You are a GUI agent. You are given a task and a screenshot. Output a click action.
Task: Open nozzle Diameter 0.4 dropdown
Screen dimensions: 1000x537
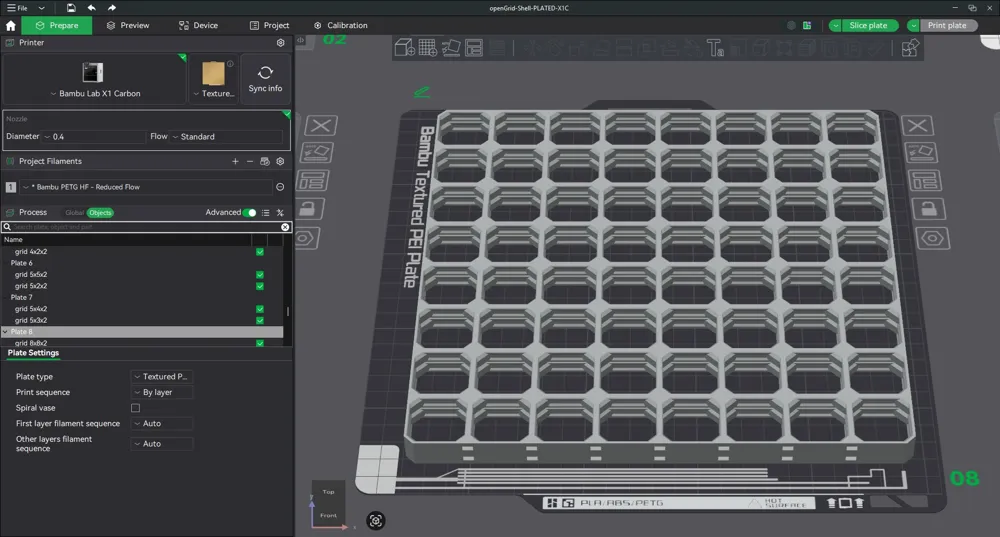click(94, 136)
